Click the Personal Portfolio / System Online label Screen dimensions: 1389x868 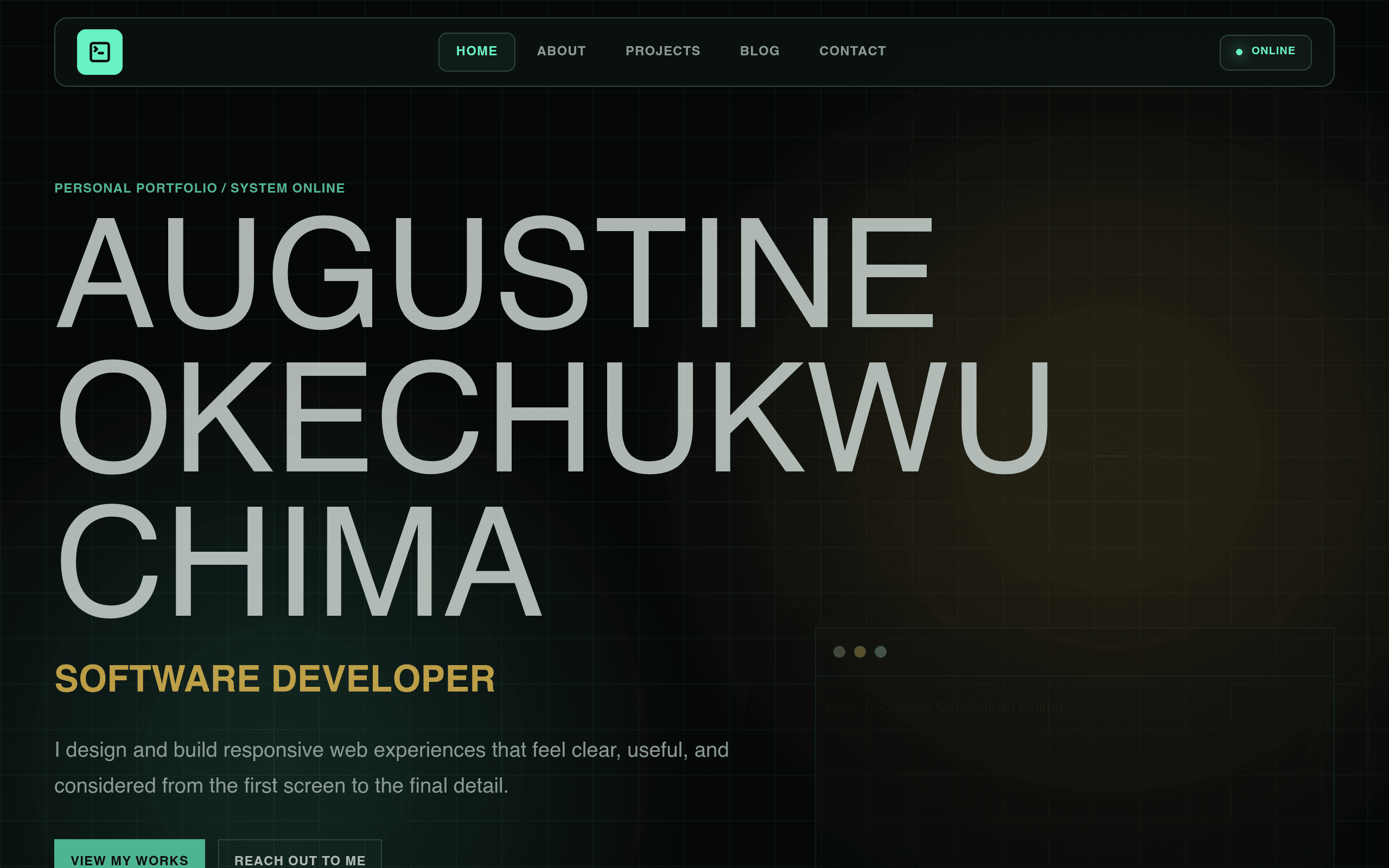point(199,188)
